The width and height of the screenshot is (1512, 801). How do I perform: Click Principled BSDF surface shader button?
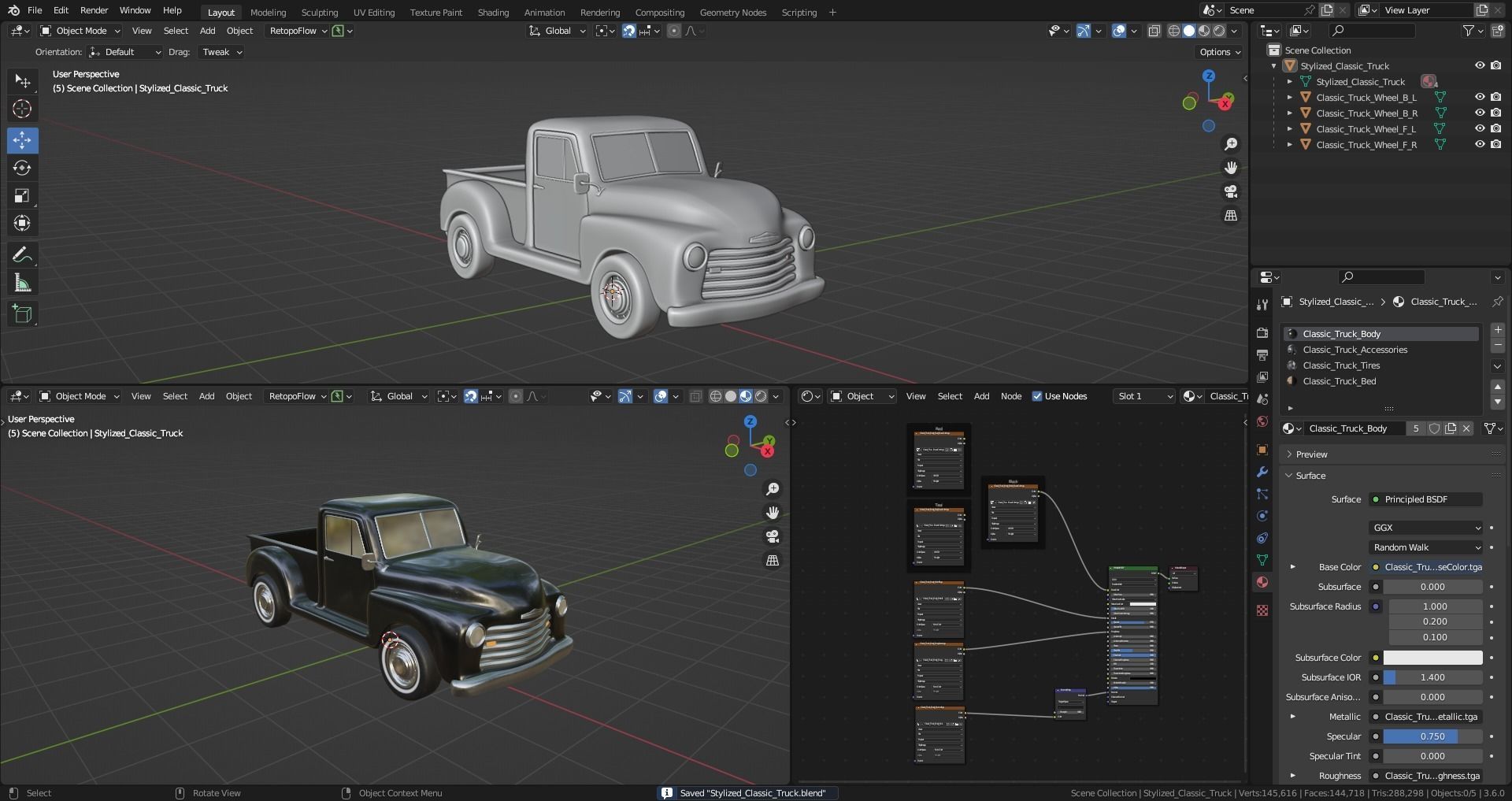click(1425, 499)
